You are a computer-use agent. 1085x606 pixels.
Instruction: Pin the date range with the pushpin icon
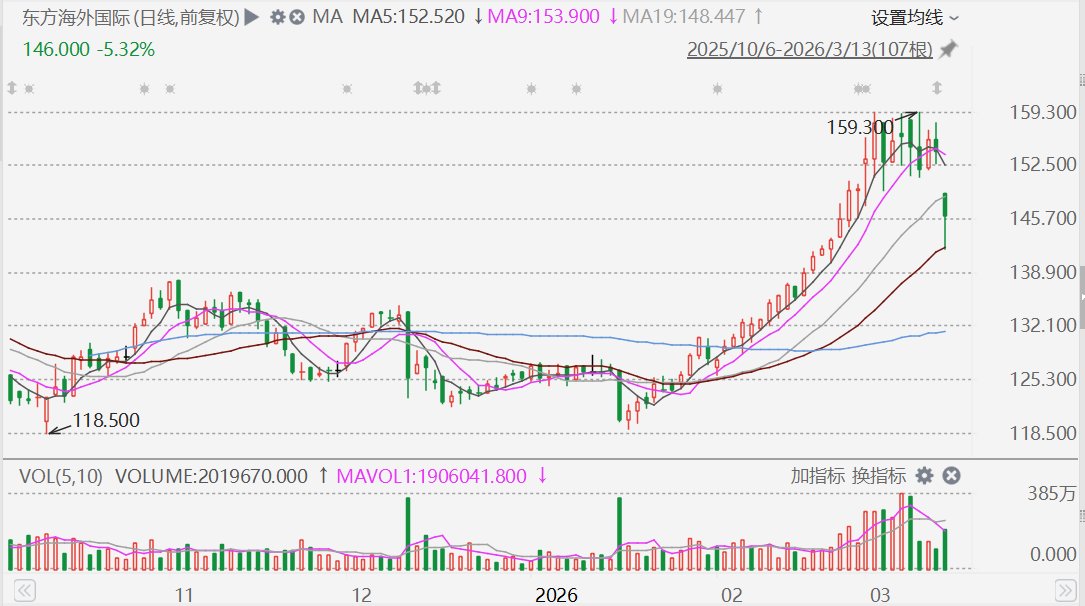coord(948,49)
